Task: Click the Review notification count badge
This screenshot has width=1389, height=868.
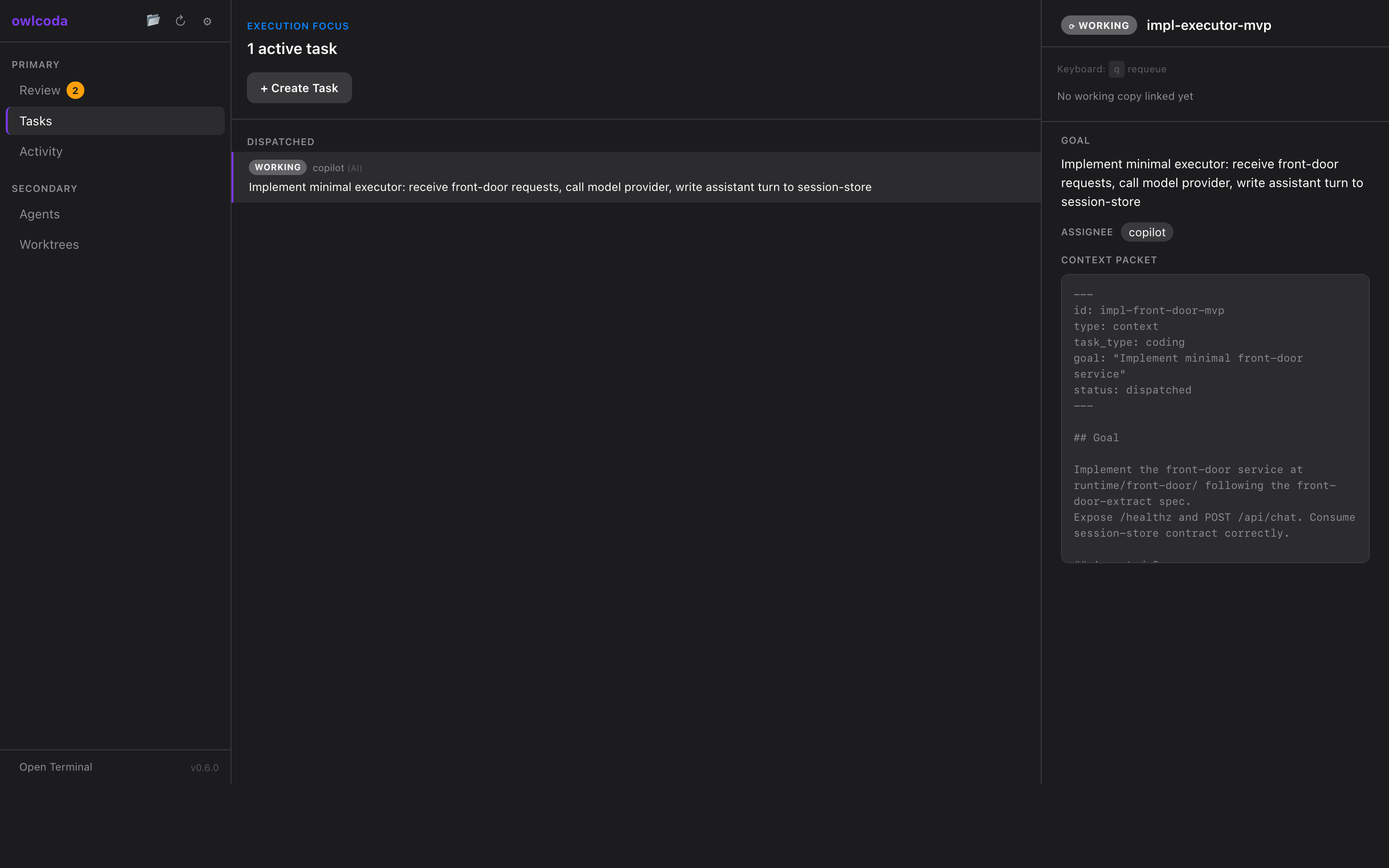Action: (x=76, y=90)
